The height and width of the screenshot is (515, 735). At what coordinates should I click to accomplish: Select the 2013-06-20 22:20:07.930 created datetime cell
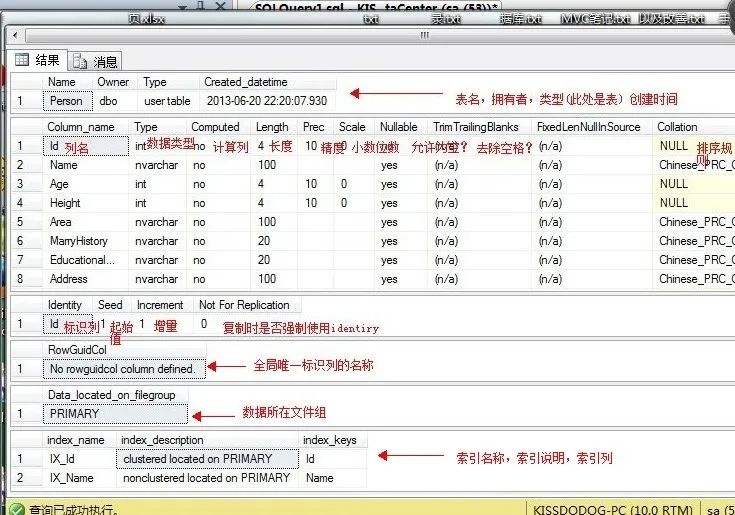(267, 101)
